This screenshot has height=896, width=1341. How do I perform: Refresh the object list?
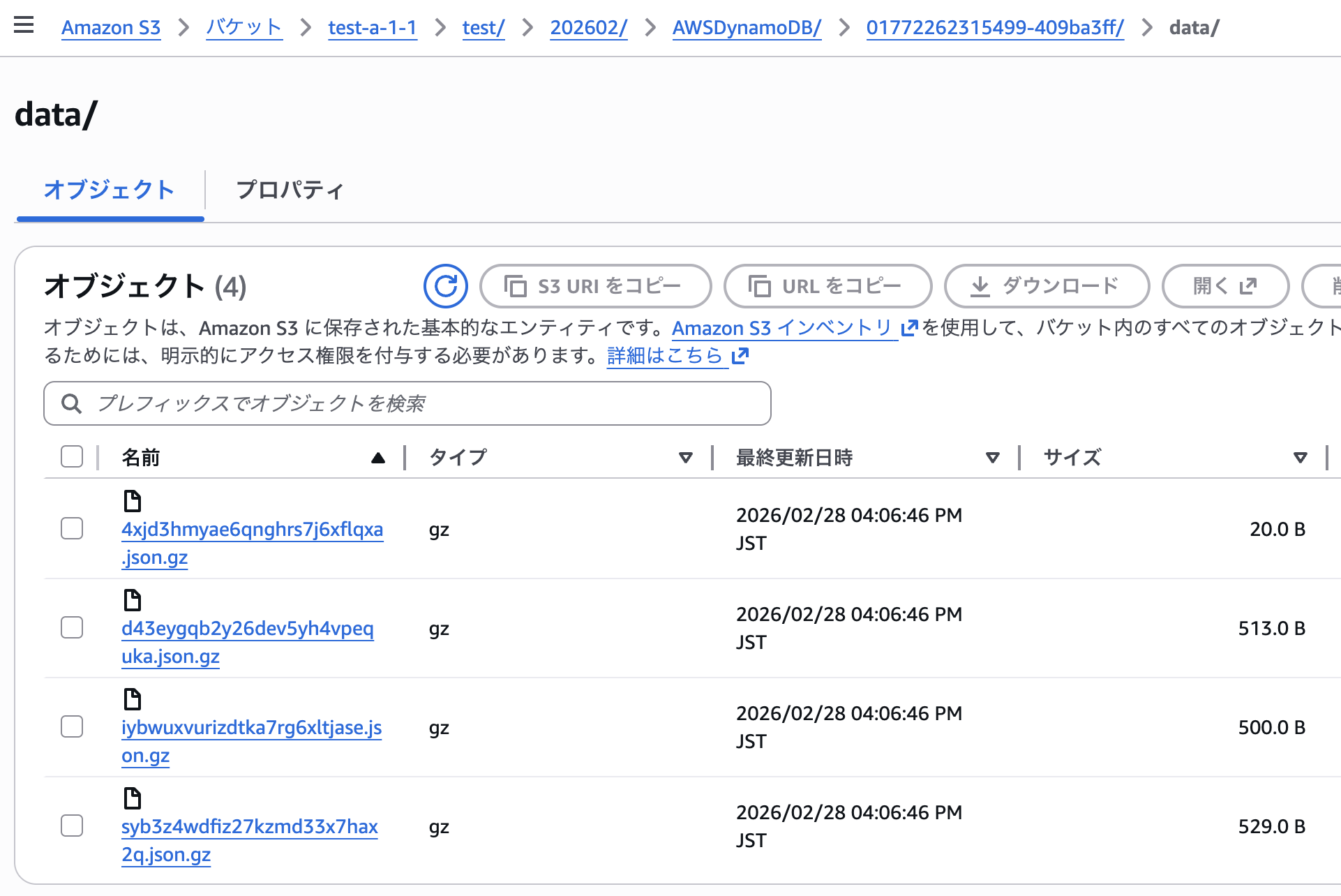pos(446,286)
